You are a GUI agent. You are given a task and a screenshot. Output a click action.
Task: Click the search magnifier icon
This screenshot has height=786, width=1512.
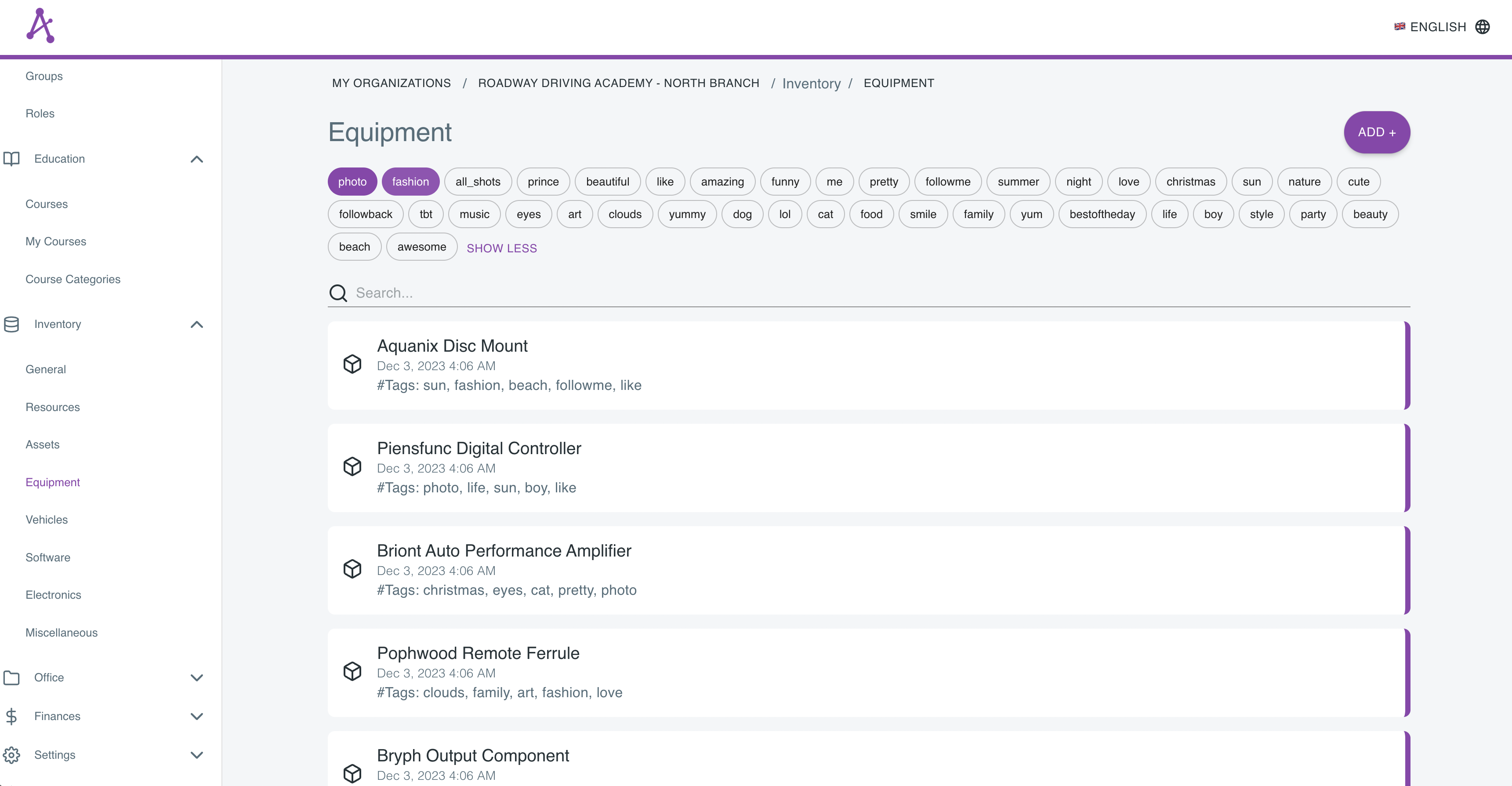tap(338, 293)
